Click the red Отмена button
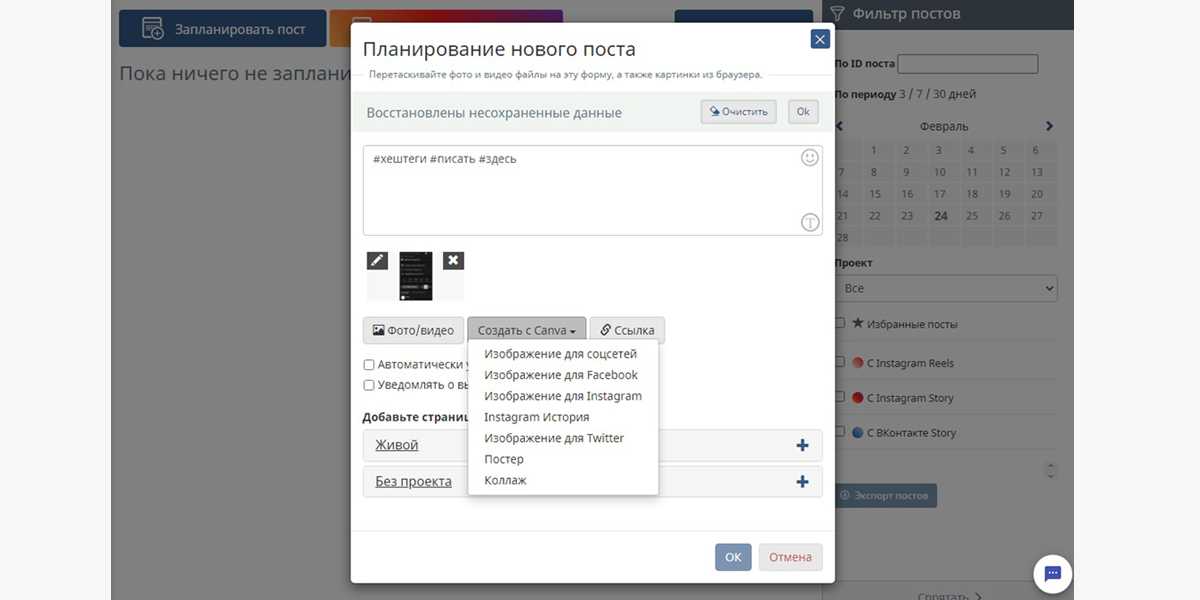 click(x=790, y=557)
